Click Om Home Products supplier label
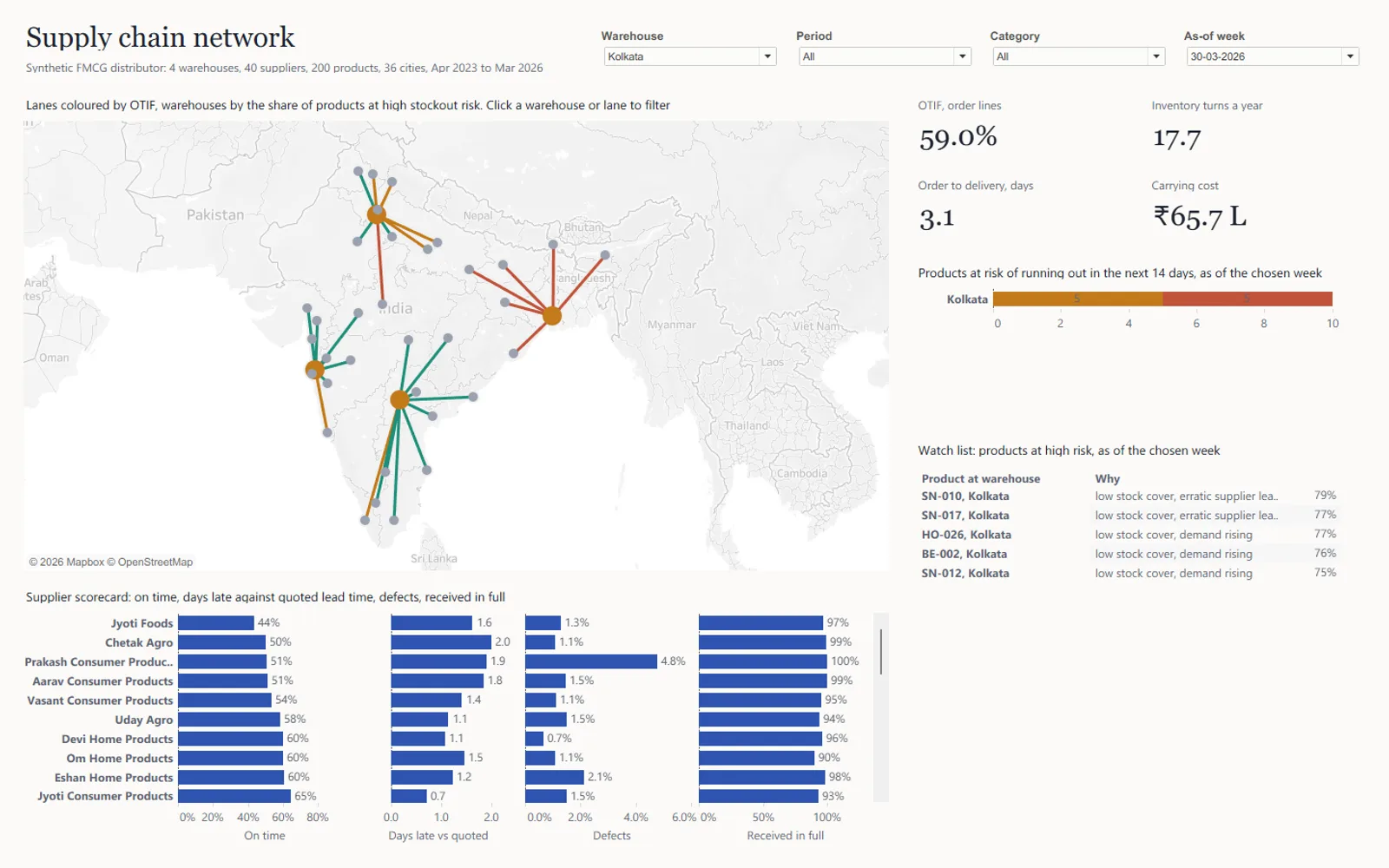This screenshot has height=868, width=1389. [x=120, y=758]
